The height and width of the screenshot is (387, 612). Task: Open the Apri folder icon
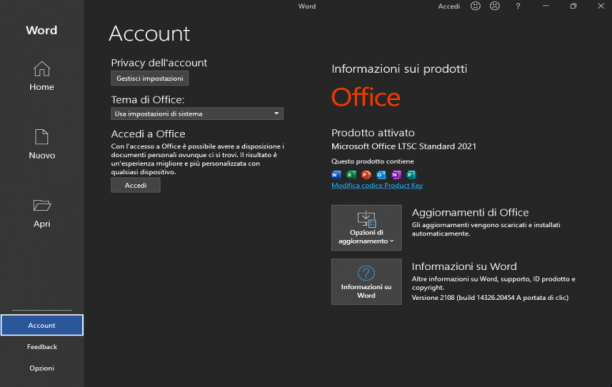pos(41,205)
